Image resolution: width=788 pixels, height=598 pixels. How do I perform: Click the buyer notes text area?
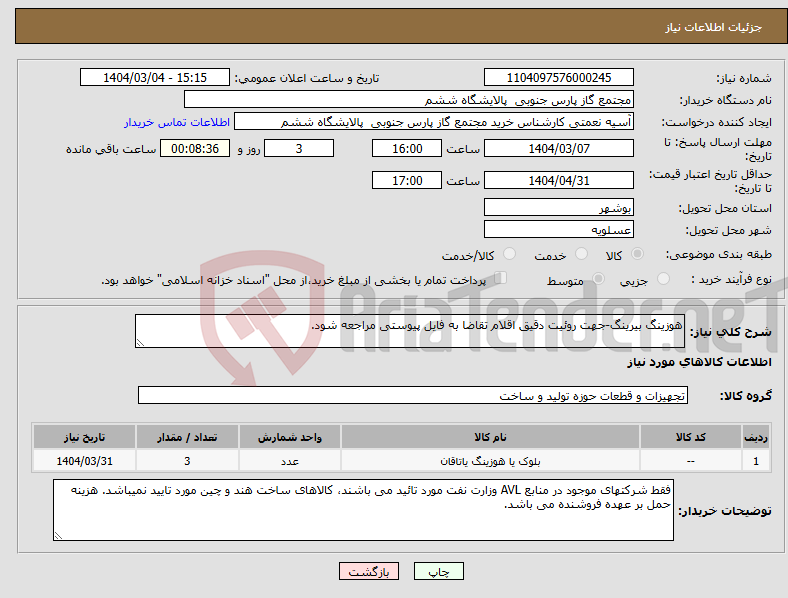point(363,510)
